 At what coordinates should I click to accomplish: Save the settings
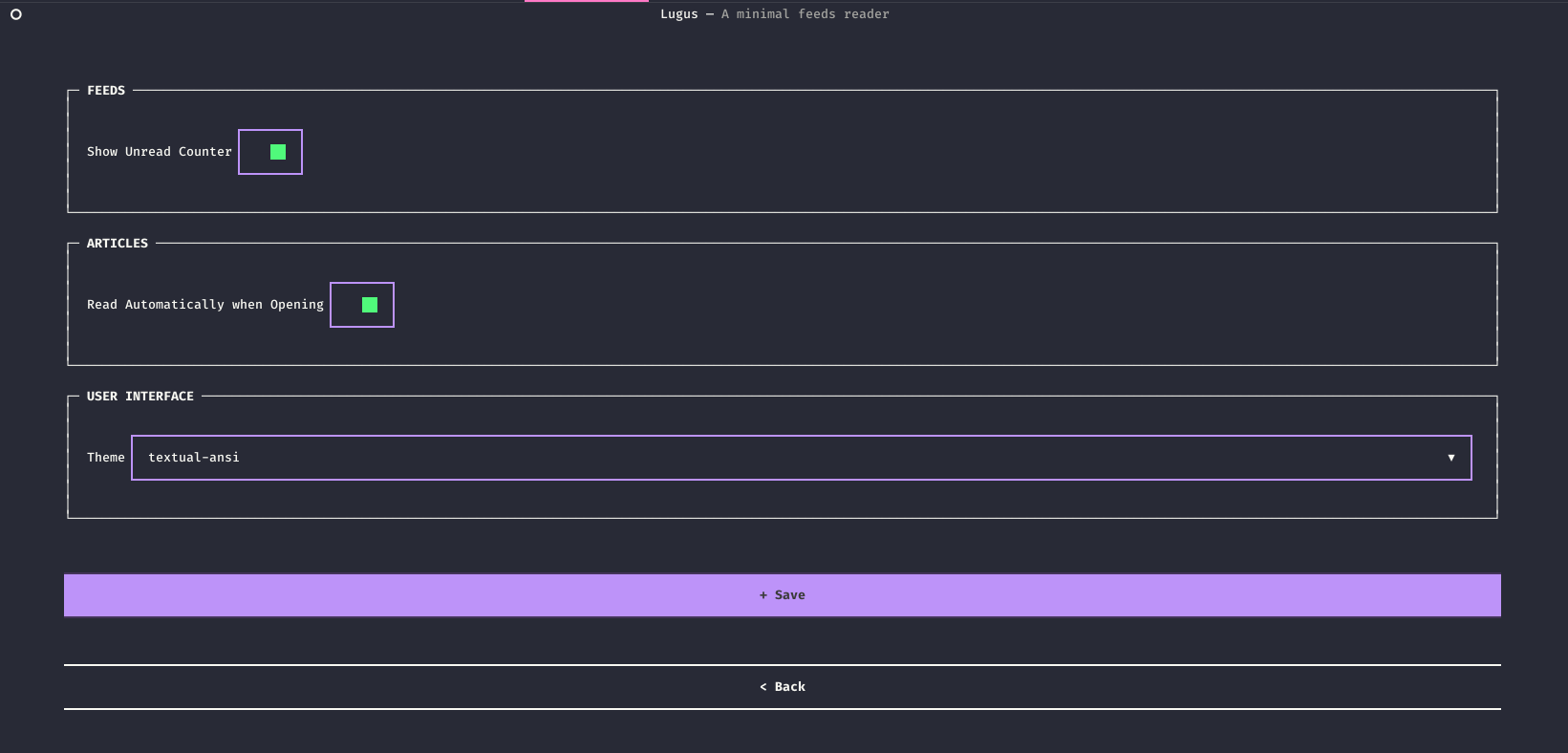[x=783, y=595]
